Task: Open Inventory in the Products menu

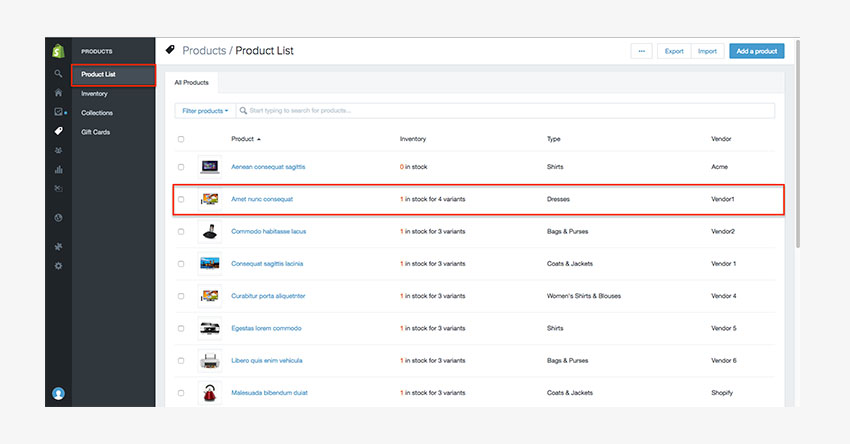Action: click(94, 94)
